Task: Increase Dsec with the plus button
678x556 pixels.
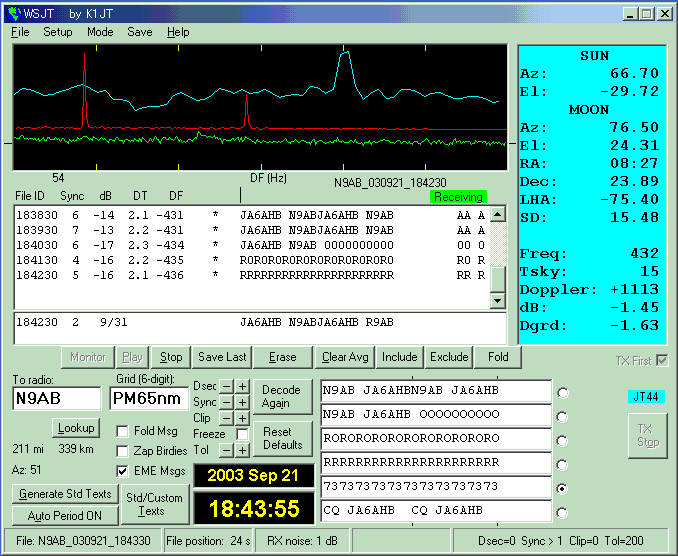Action: pos(243,387)
